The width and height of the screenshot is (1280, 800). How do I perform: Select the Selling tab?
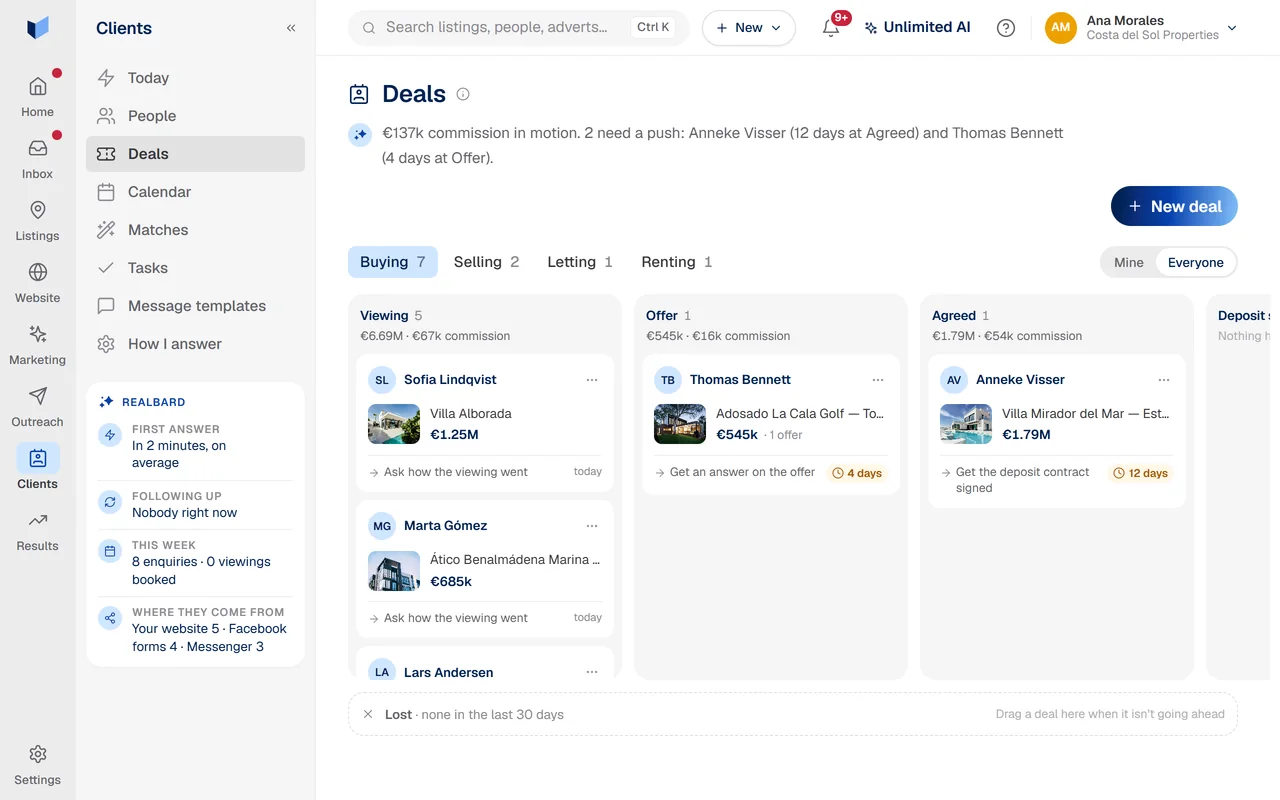click(486, 262)
